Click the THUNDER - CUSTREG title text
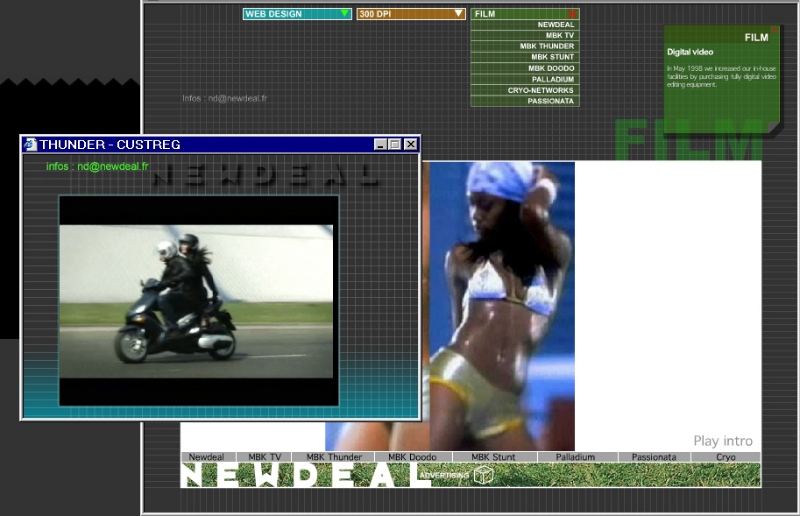This screenshot has height=516, width=800. (x=110, y=144)
